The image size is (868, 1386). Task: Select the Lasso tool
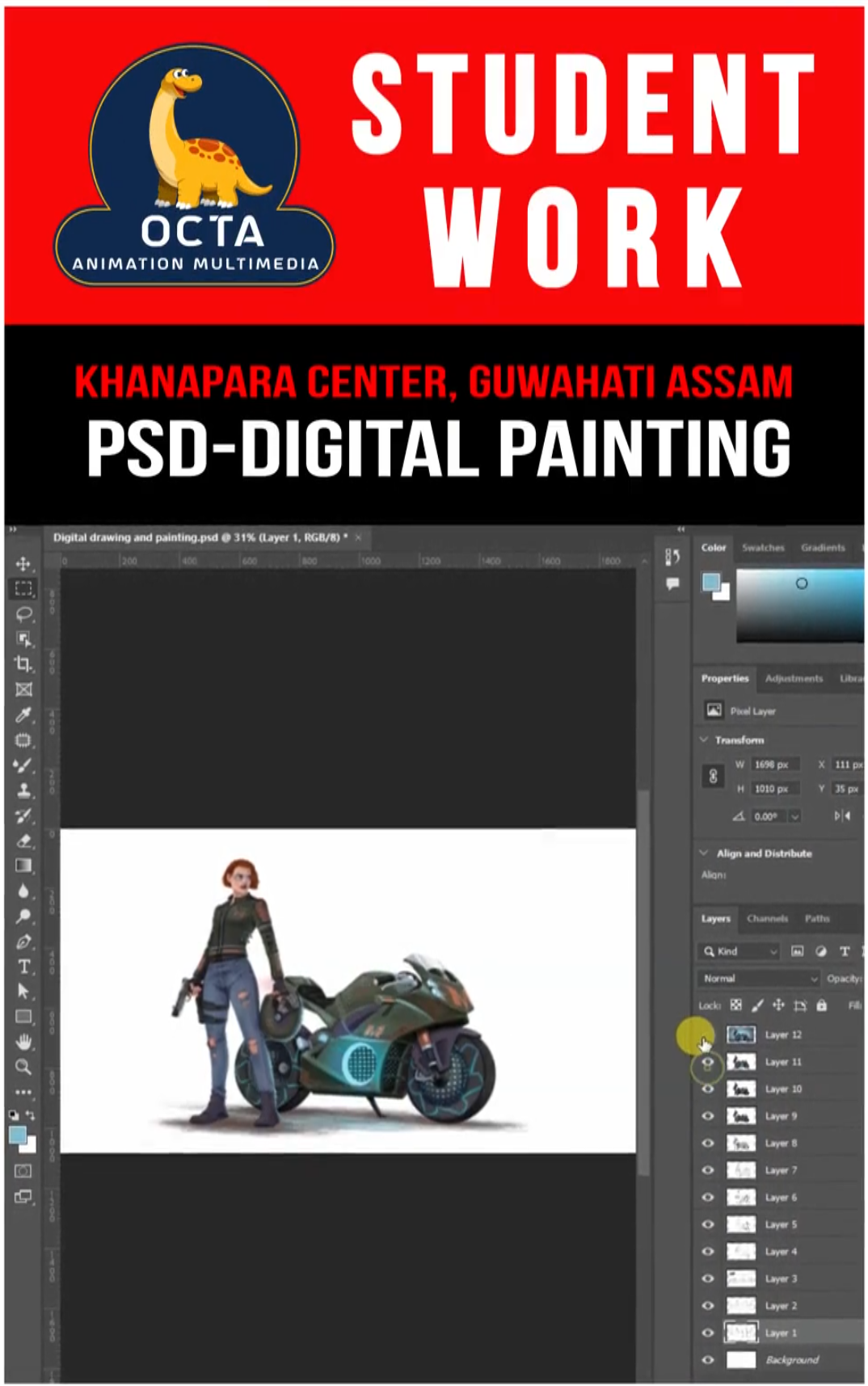[x=23, y=614]
